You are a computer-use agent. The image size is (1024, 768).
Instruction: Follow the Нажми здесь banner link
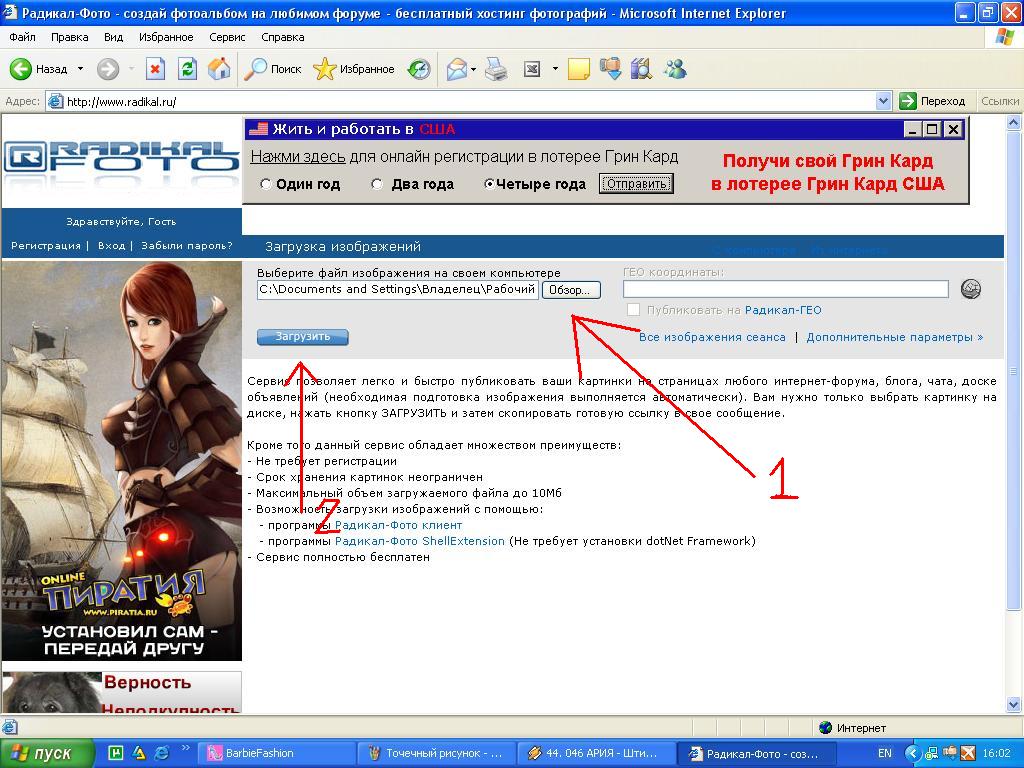tap(298, 157)
